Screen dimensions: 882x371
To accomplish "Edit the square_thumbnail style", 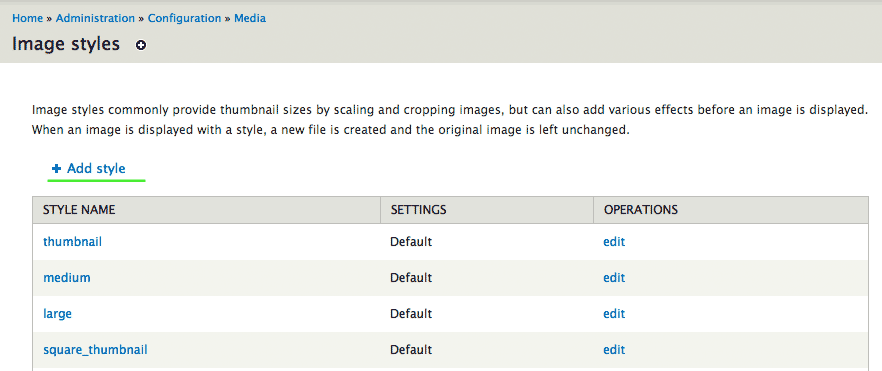I will 614,350.
